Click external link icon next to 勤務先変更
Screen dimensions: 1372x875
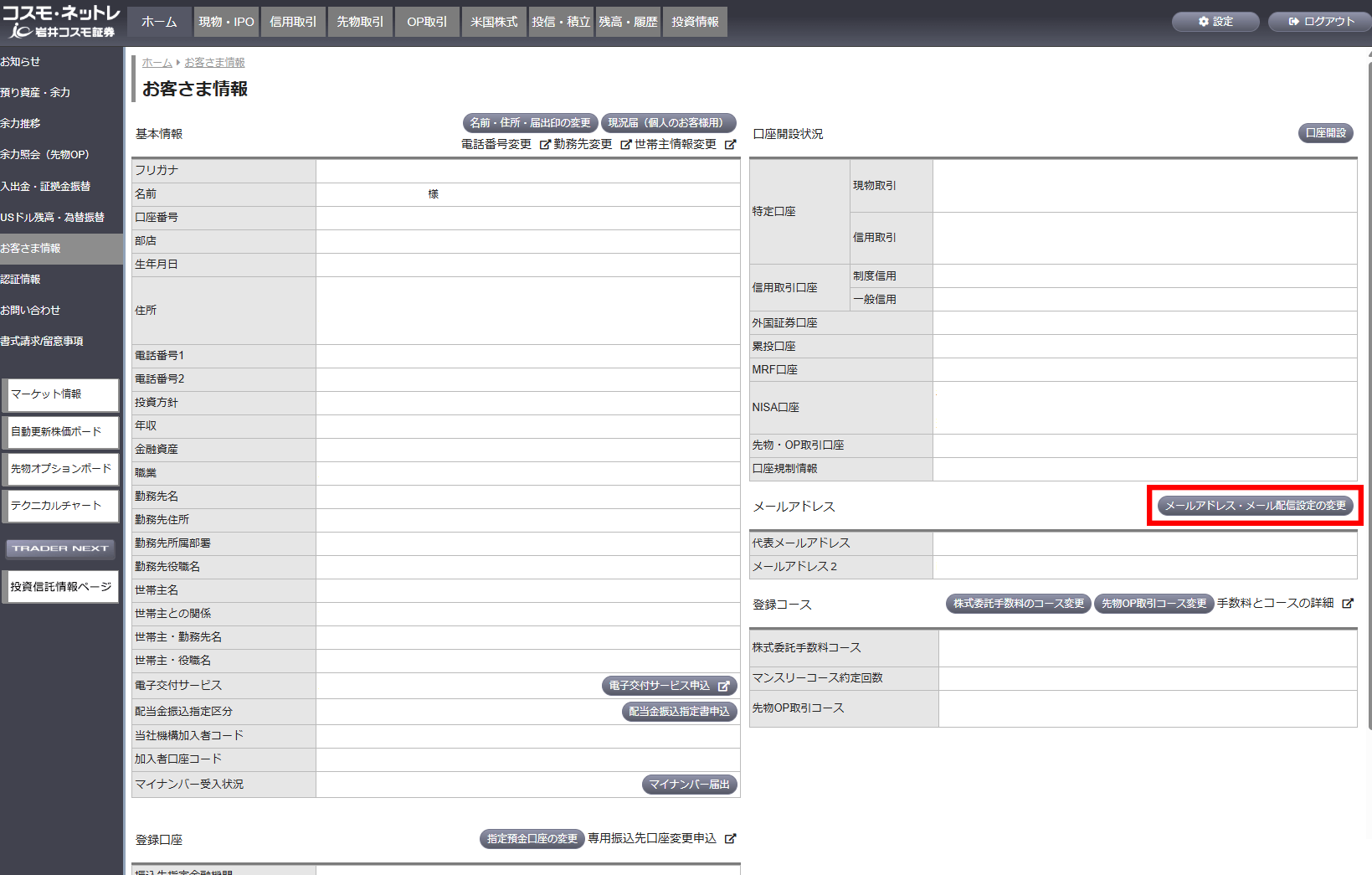click(625, 145)
